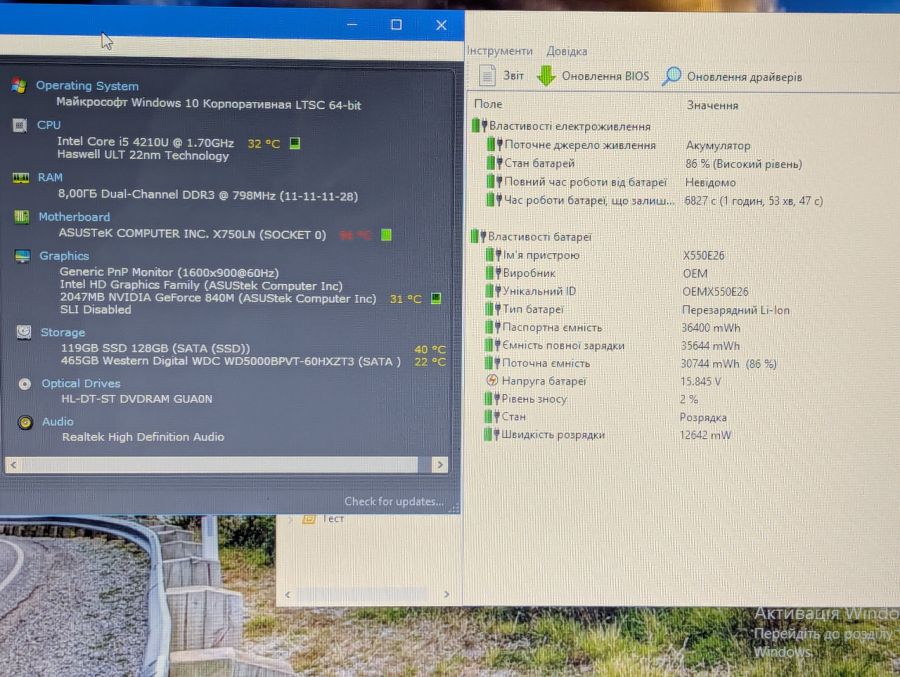900x677 pixels.
Task: Click the Realtek High Definition Audio text
Action: pos(143,437)
